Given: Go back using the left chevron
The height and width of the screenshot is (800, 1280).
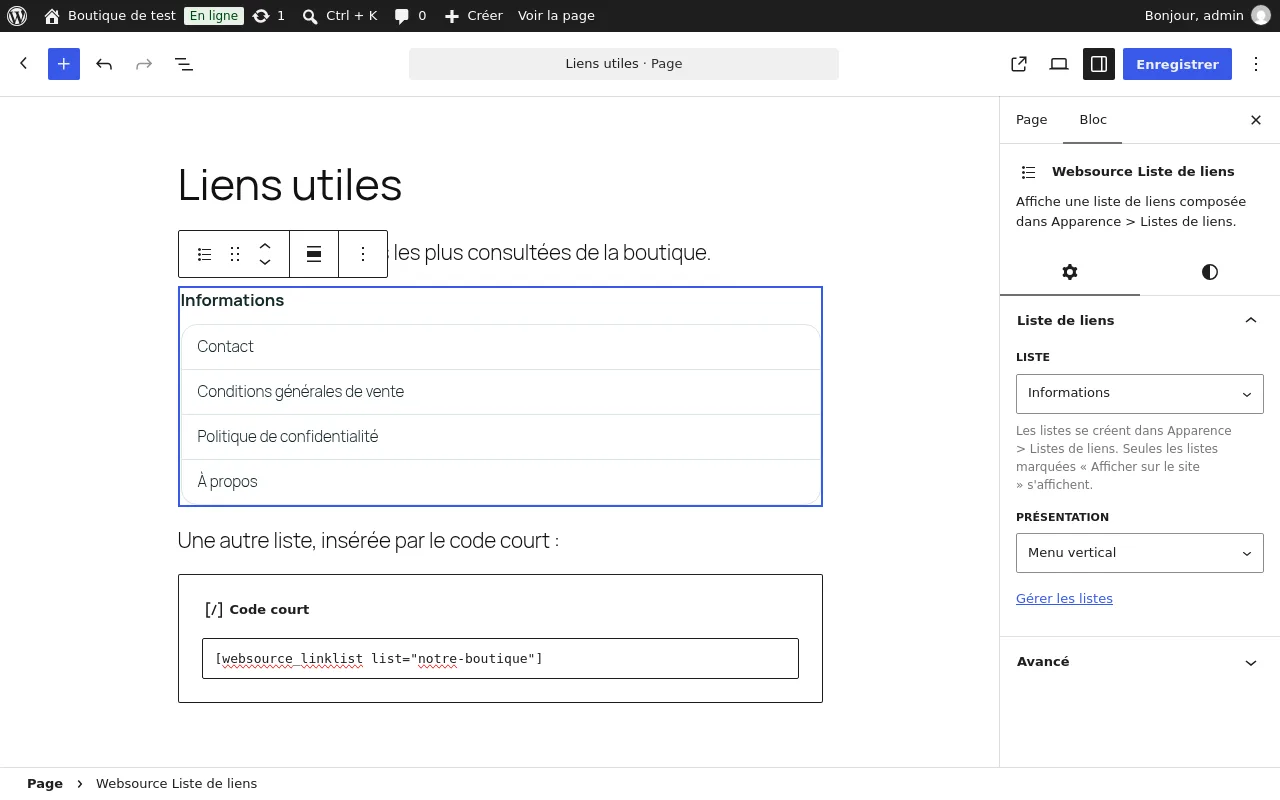Looking at the screenshot, I should (24, 64).
